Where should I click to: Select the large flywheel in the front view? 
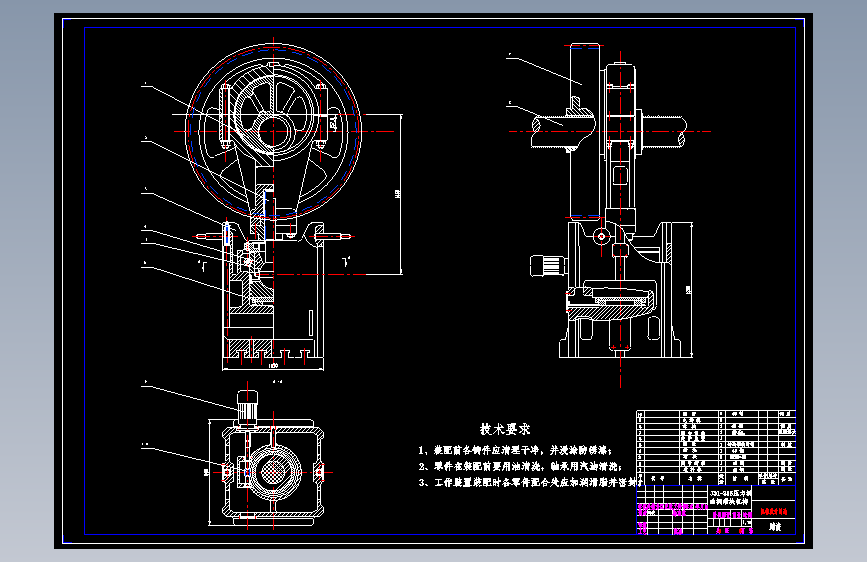coord(274,132)
